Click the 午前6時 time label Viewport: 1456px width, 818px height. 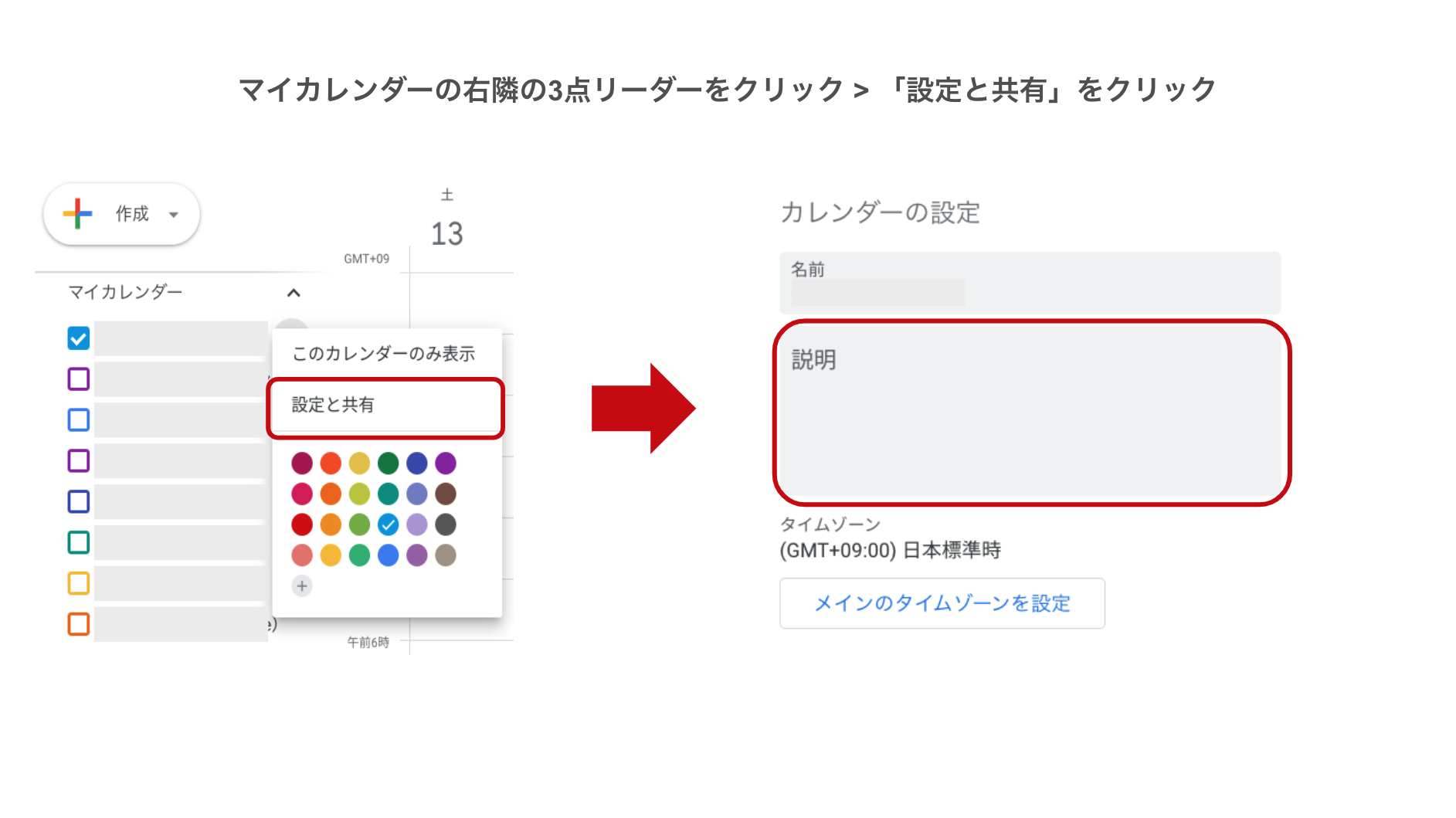pos(368,643)
